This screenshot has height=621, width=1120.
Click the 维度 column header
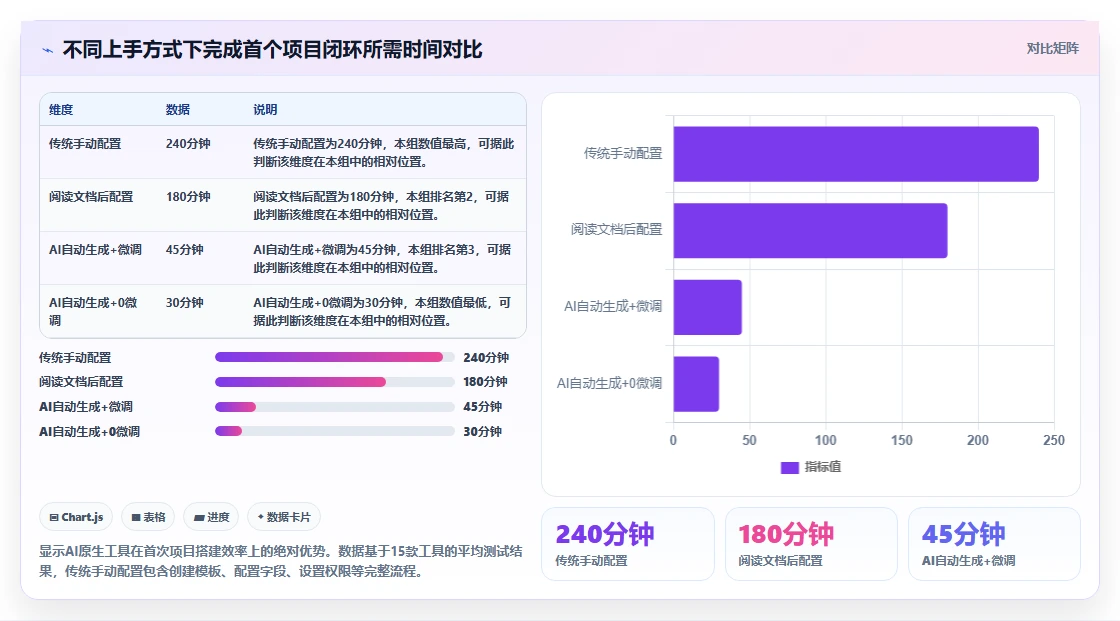[61, 109]
